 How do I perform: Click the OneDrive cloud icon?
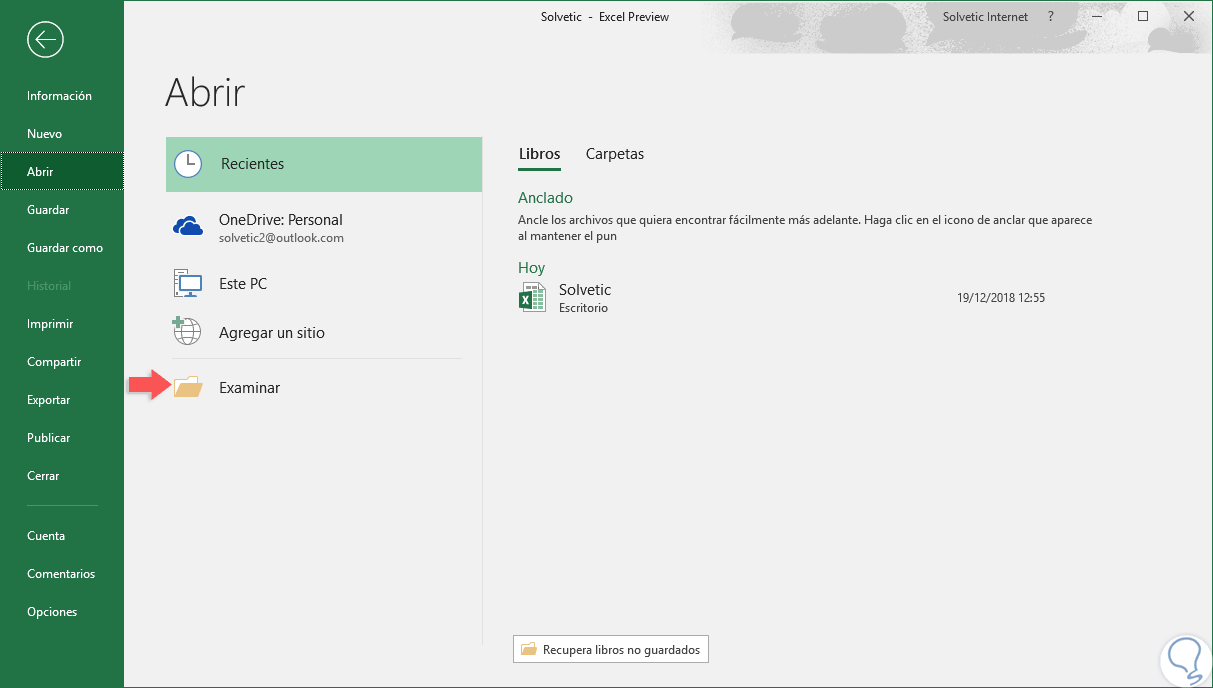pos(188,226)
